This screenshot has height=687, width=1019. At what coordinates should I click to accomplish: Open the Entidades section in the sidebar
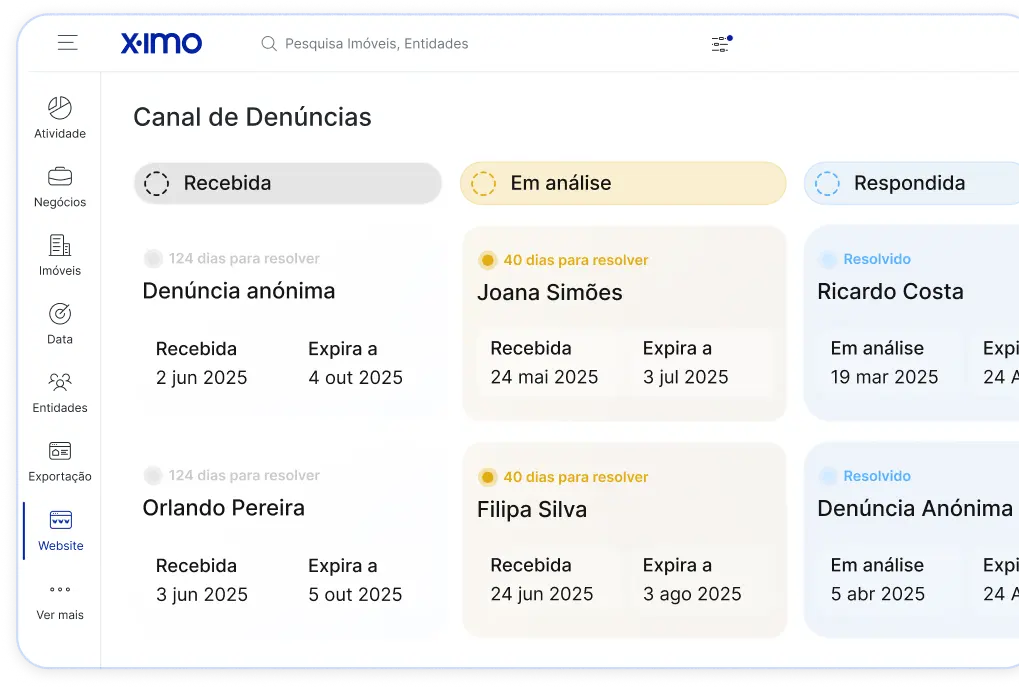60,390
